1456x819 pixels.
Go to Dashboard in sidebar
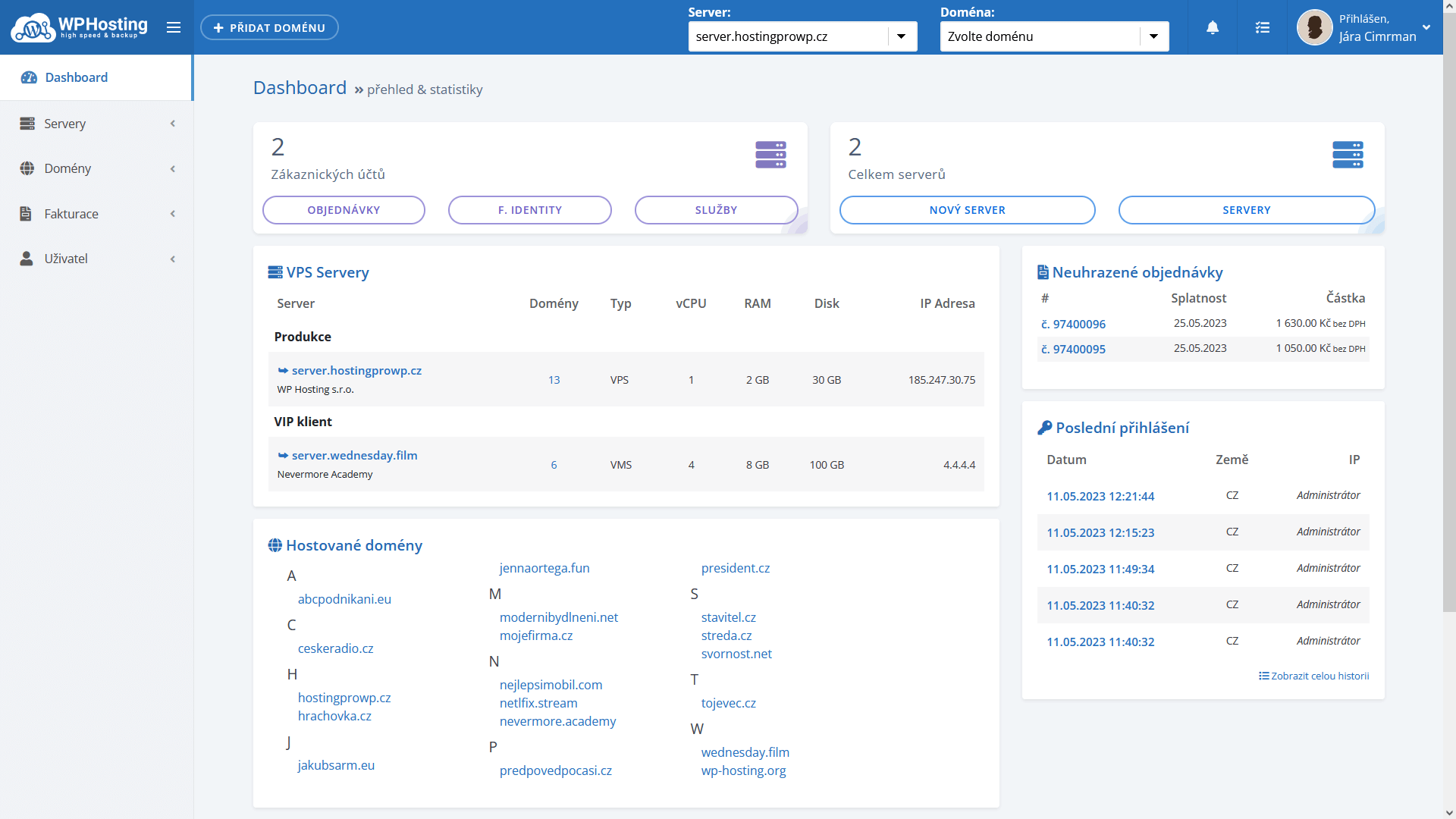(x=76, y=77)
